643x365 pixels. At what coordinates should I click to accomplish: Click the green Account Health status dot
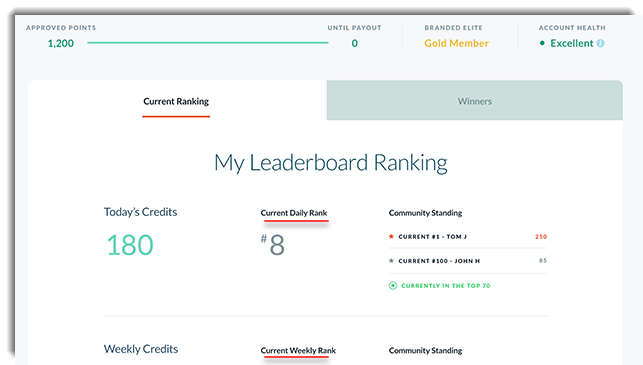(x=542, y=43)
